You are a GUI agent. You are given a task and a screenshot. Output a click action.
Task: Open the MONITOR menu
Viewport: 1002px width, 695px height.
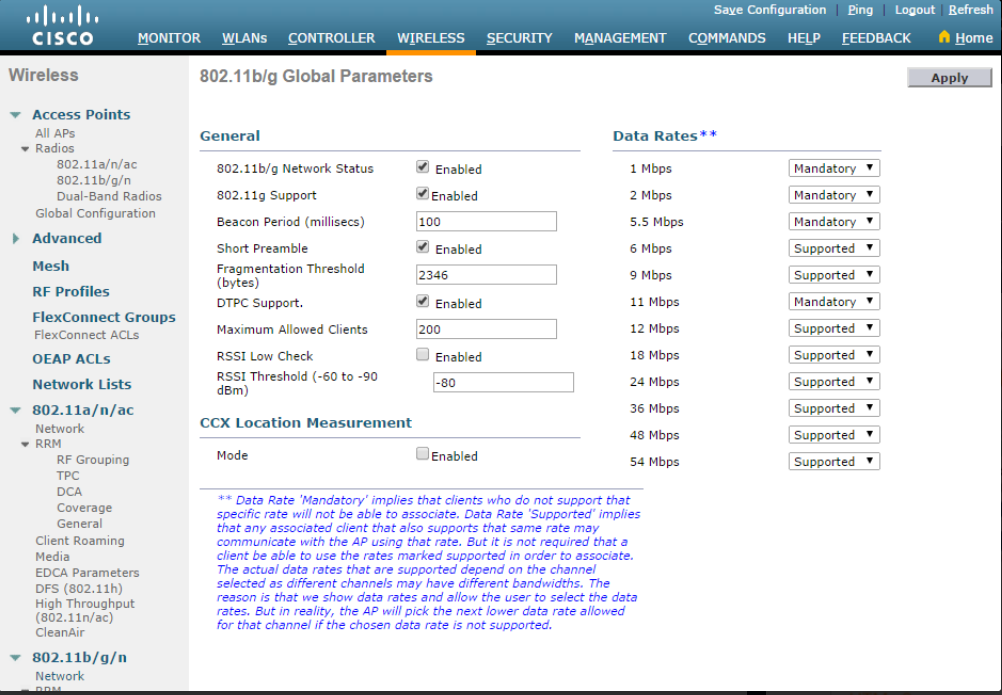pos(169,38)
